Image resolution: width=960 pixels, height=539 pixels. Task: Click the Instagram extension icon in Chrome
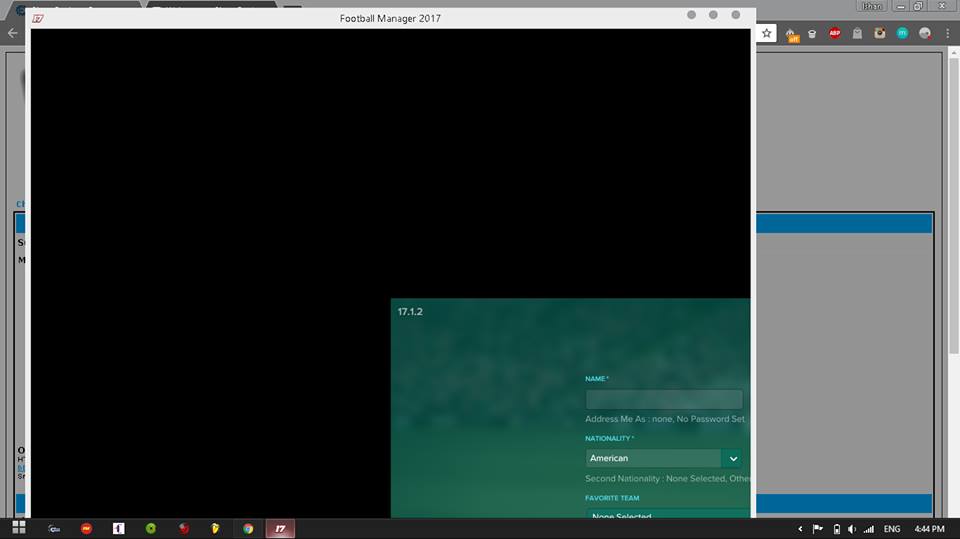tap(880, 33)
